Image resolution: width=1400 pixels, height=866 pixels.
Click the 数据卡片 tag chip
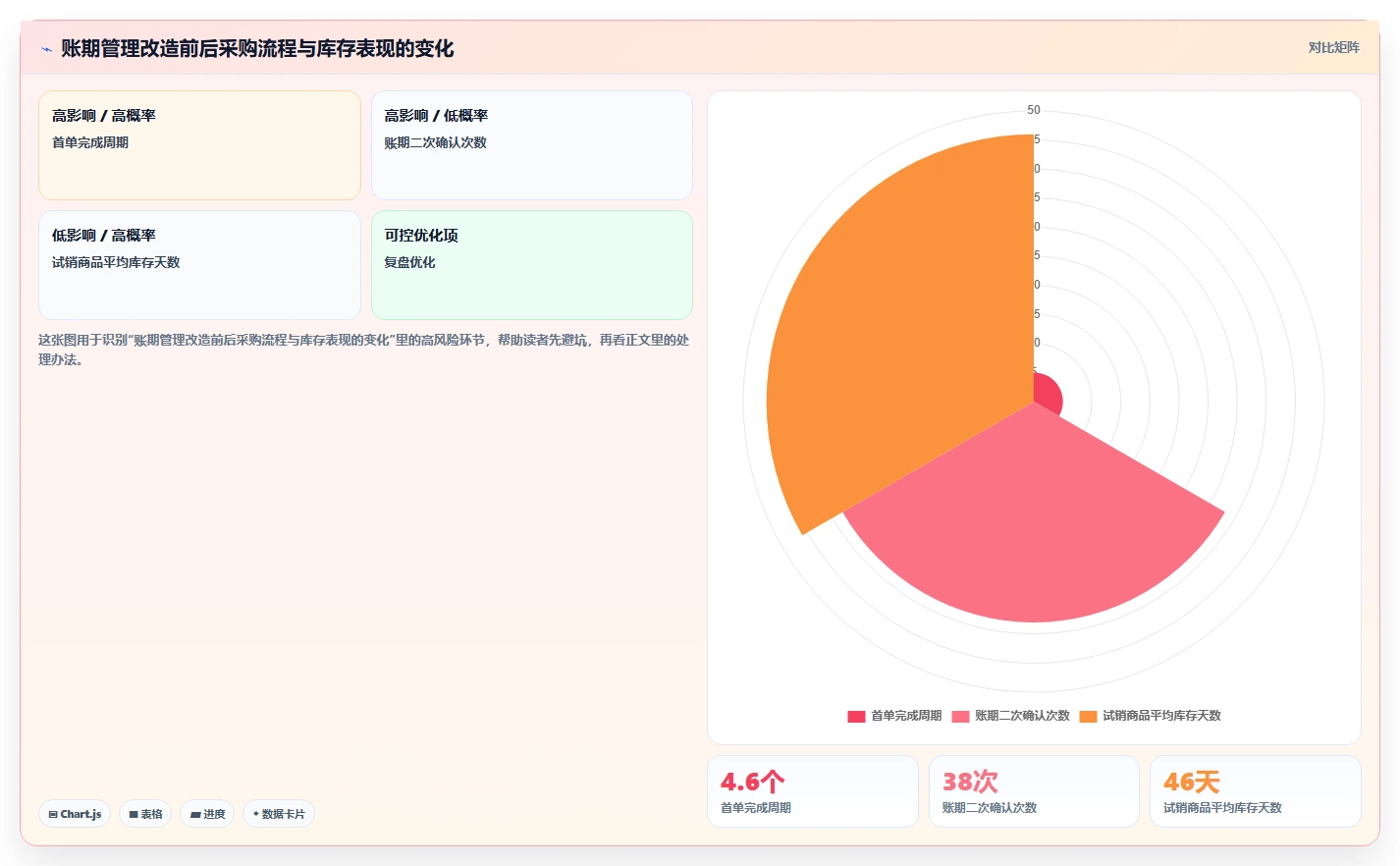tap(279, 814)
